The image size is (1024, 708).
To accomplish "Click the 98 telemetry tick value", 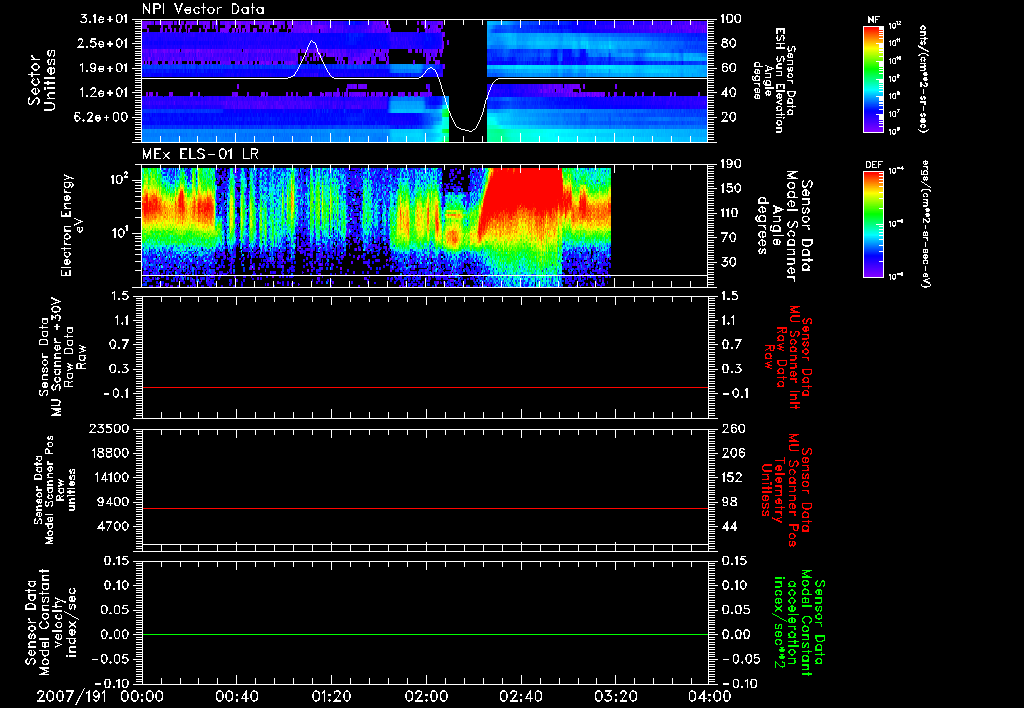I will [728, 502].
